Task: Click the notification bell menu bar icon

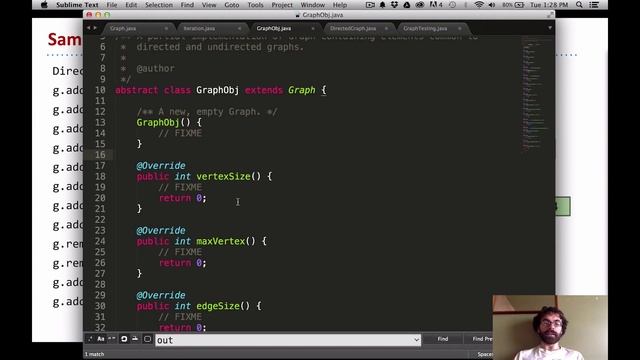Action: (382, 5)
